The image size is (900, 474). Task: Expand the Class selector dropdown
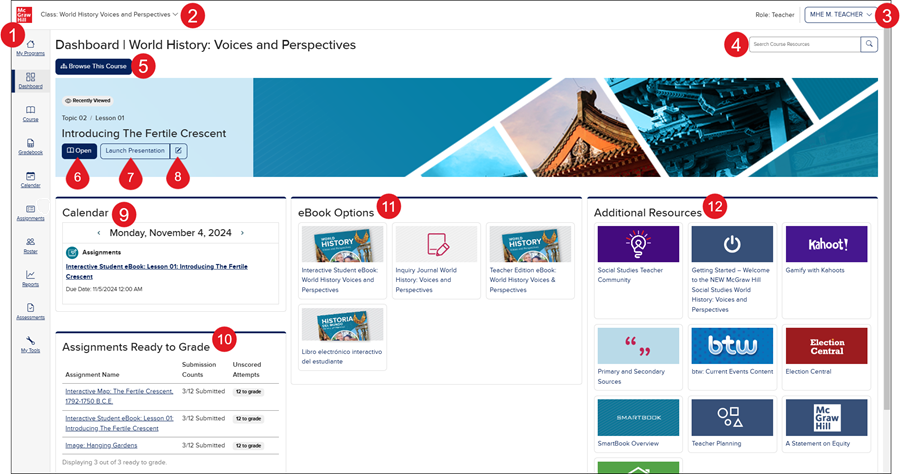[110, 15]
